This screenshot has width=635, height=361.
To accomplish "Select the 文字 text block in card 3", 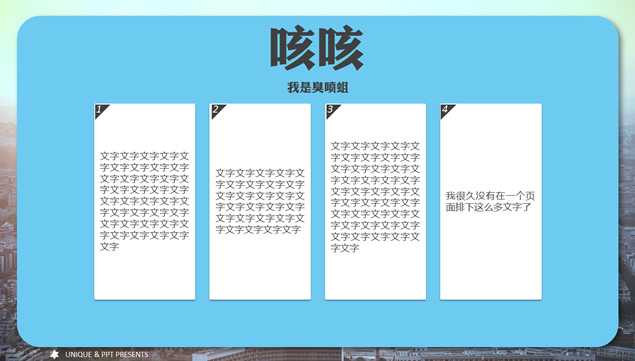I will [x=375, y=197].
